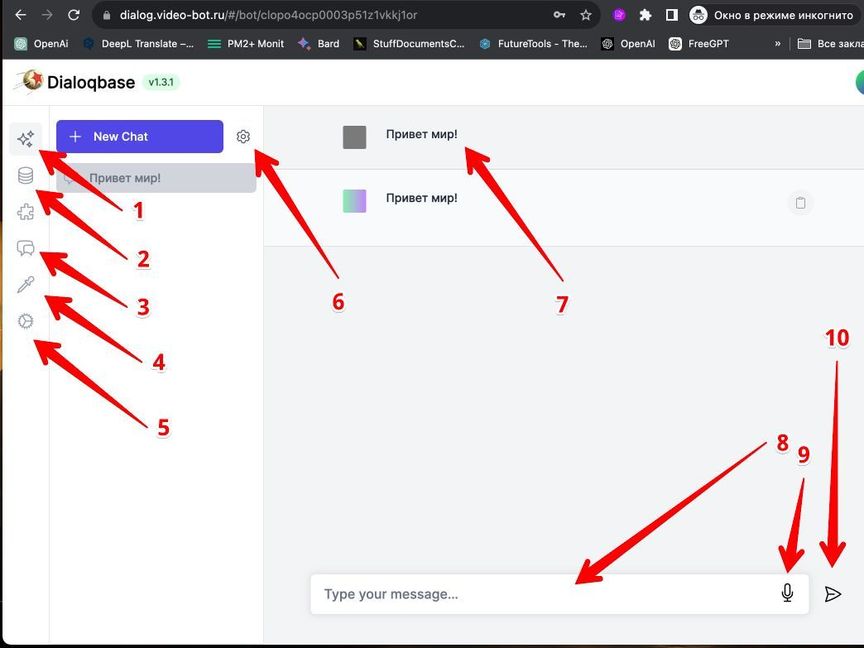Open the OpenAi bookmark left of DeepL
Image resolution: width=864 pixels, height=648 pixels.
[41, 44]
